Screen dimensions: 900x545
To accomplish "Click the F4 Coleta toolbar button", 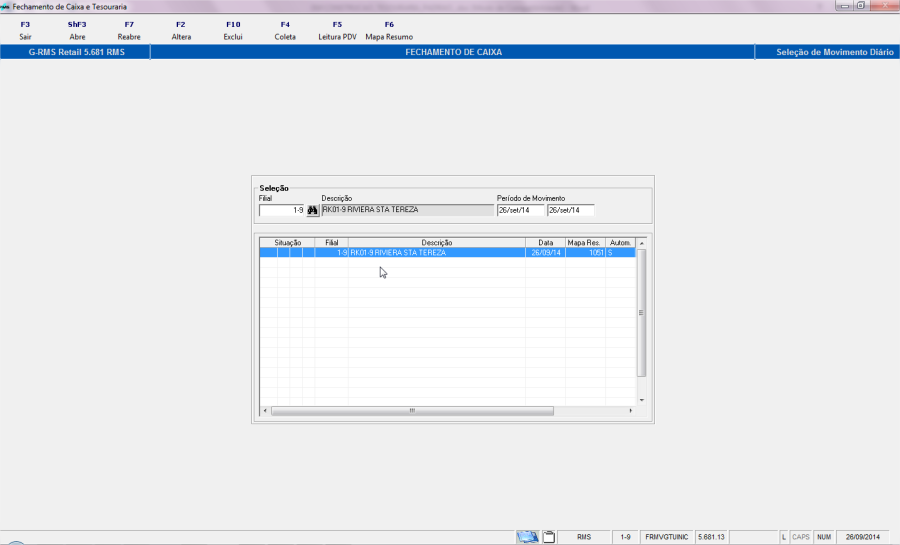I will 285,30.
